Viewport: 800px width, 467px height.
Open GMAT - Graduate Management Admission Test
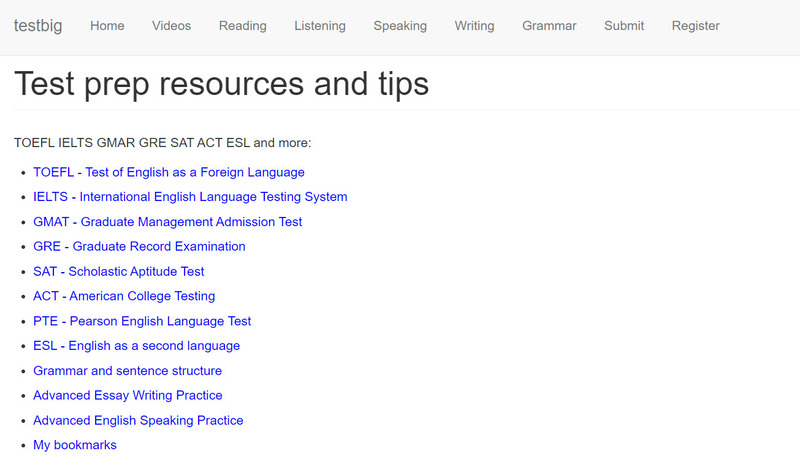pos(167,222)
